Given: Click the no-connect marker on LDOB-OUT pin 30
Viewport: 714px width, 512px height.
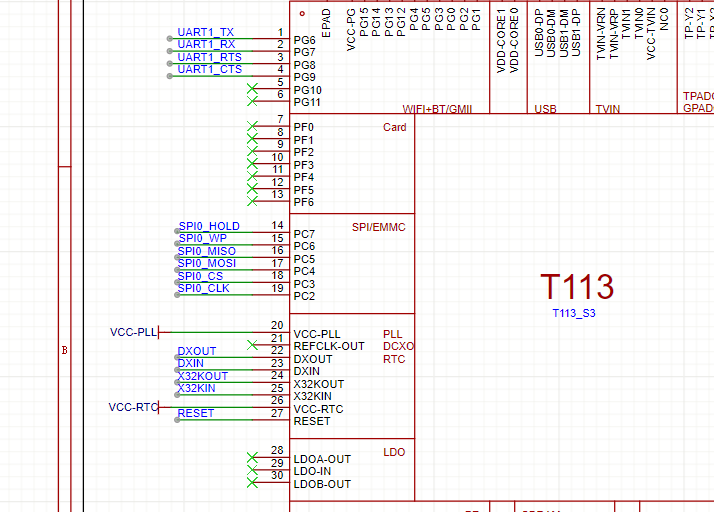Looking at the screenshot, I should (252, 482).
